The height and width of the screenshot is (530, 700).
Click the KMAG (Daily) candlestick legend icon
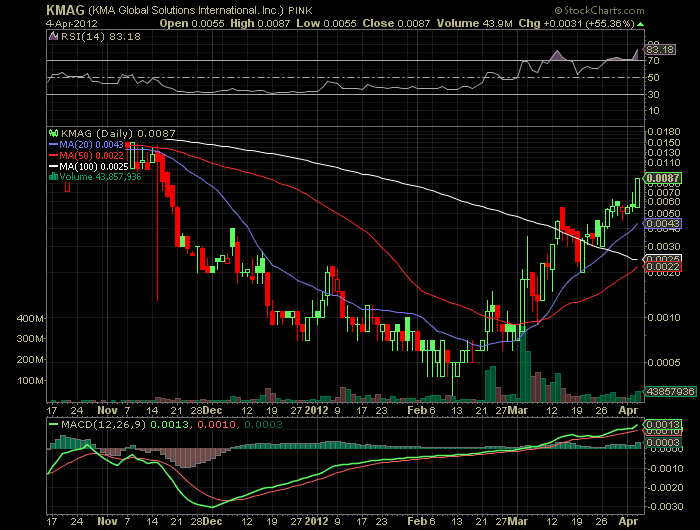point(52,132)
